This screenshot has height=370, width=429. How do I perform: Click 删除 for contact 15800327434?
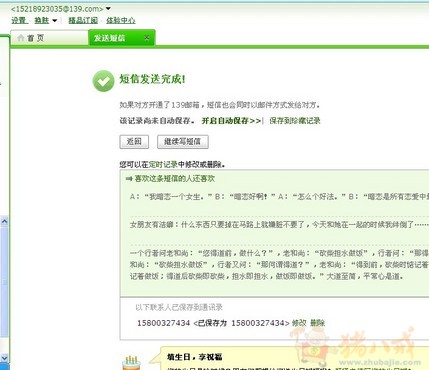317,323
